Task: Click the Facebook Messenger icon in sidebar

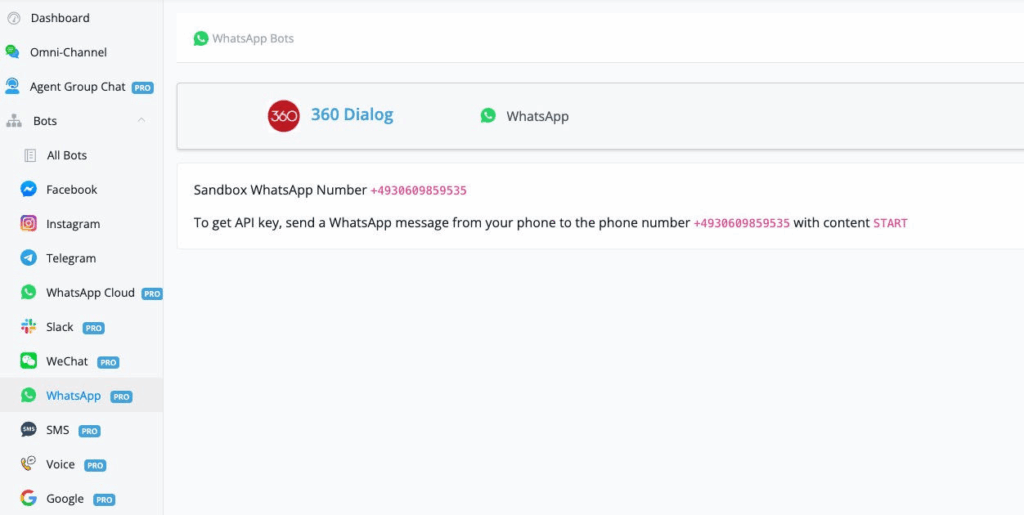Action: (29, 190)
